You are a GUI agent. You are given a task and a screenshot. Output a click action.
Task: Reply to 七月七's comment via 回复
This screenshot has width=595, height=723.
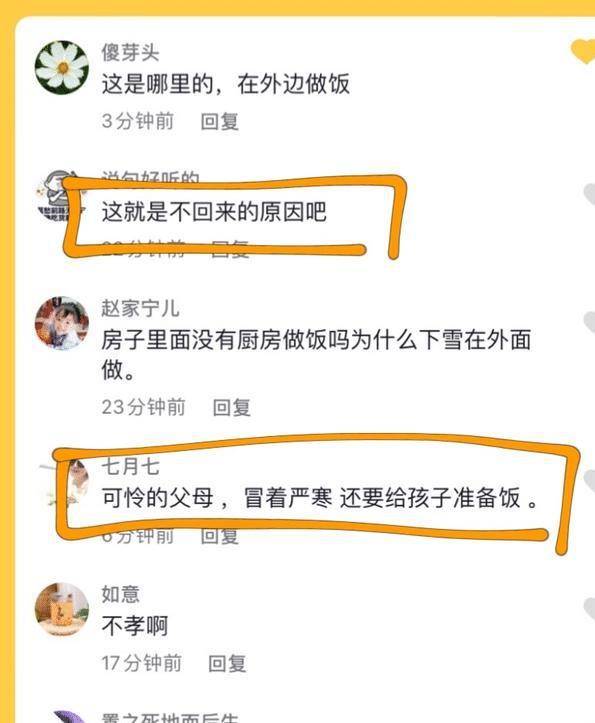click(x=220, y=536)
